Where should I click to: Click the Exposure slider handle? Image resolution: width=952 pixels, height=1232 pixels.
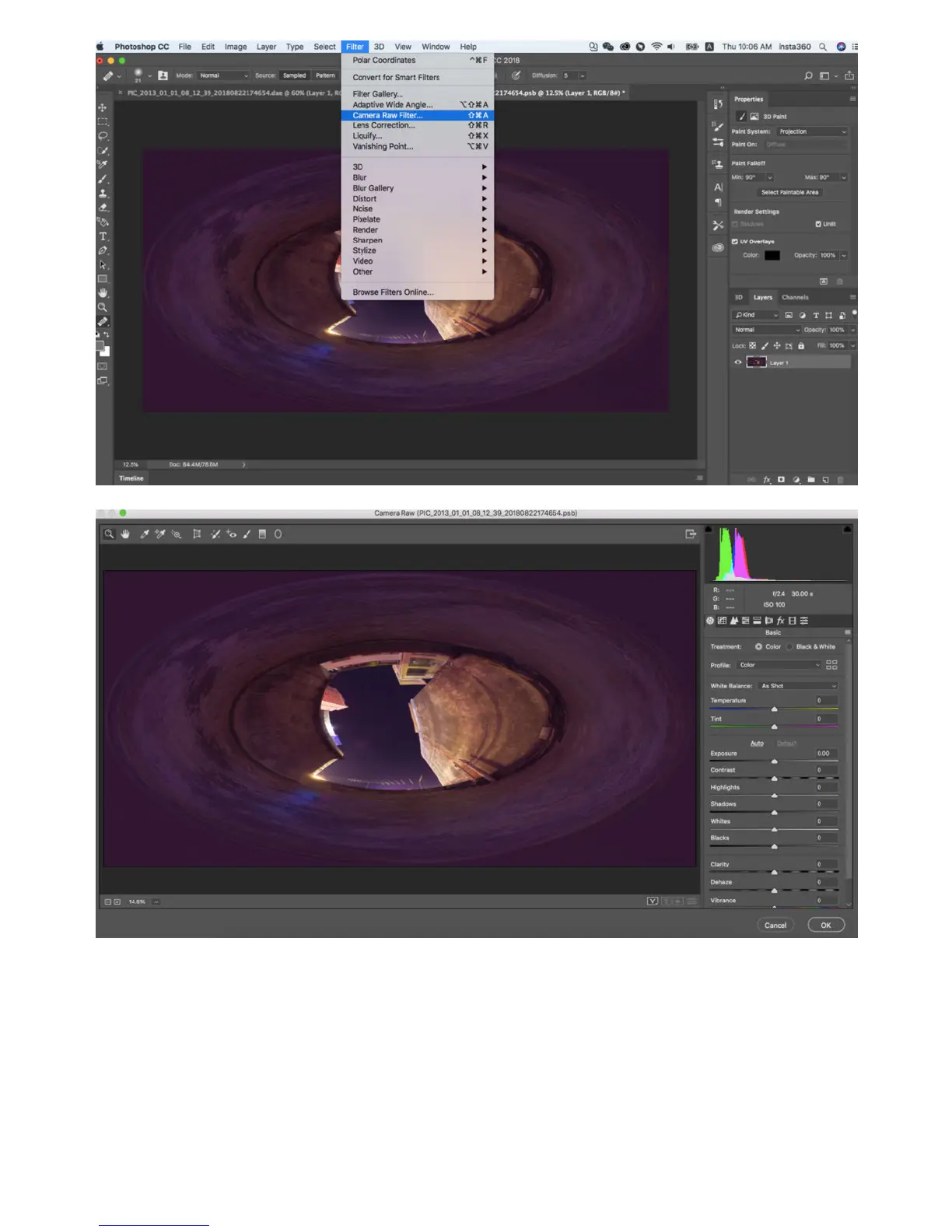774,761
